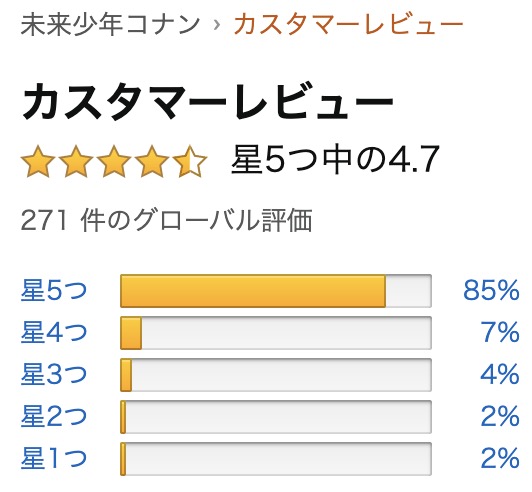The image size is (532, 492).
Task: Click the 4-star histogram bar
Action: click(276, 333)
